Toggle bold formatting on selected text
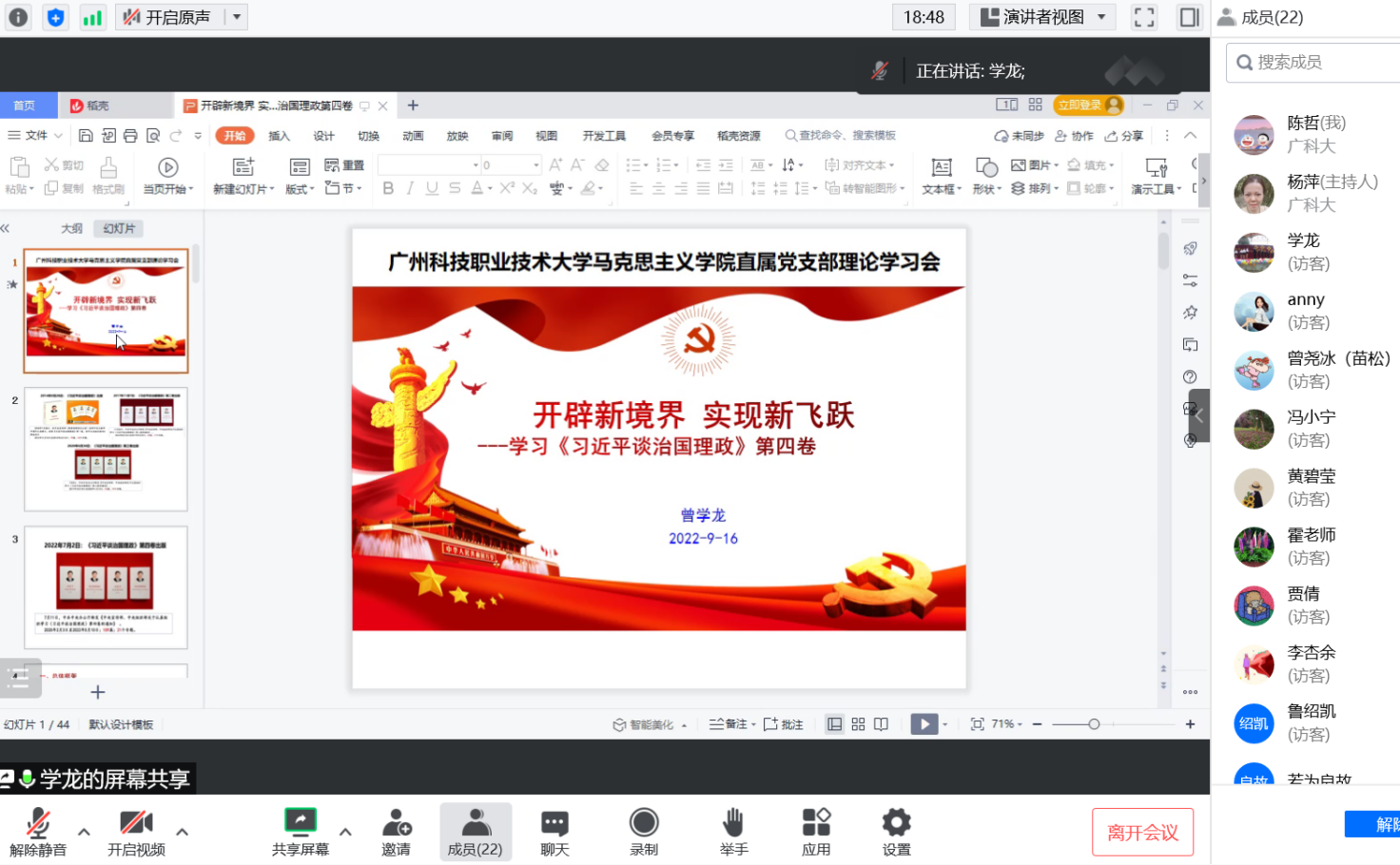 387,187
